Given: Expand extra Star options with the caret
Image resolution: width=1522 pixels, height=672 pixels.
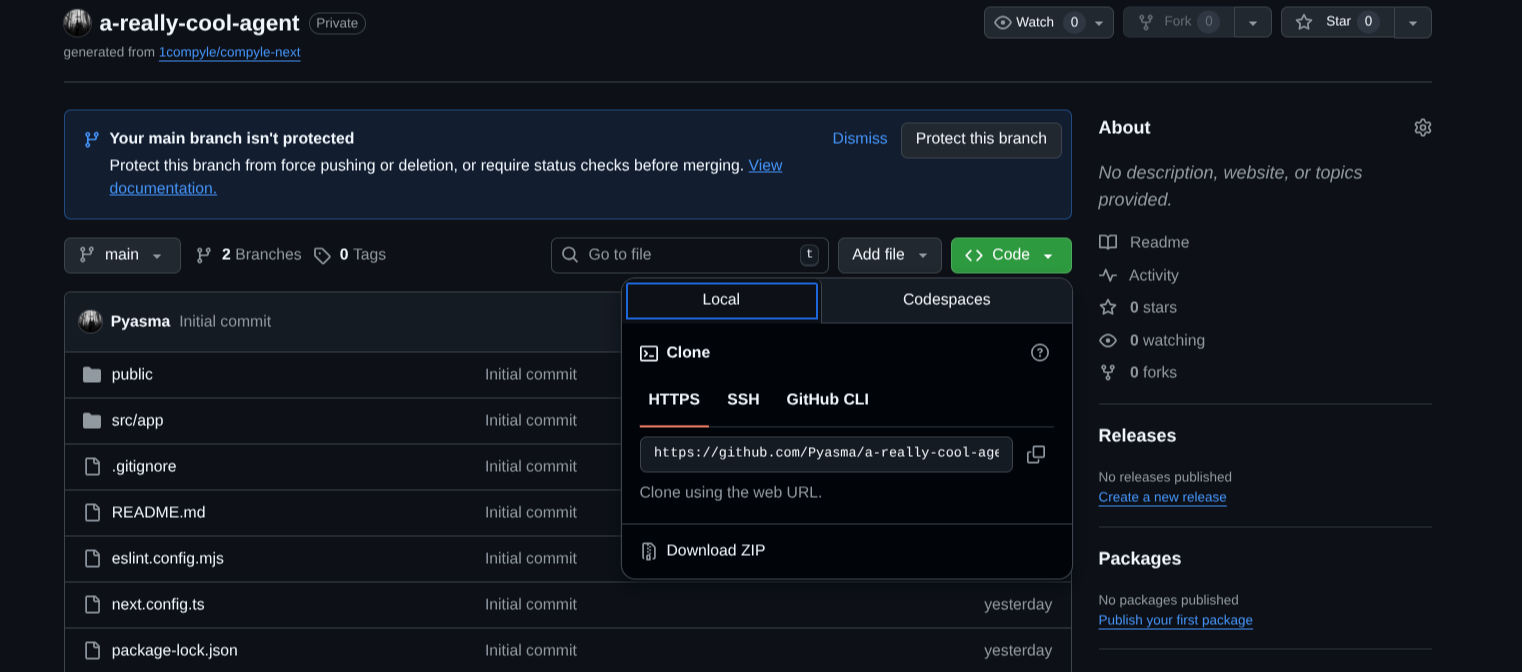Looking at the screenshot, I should [x=1412, y=21].
